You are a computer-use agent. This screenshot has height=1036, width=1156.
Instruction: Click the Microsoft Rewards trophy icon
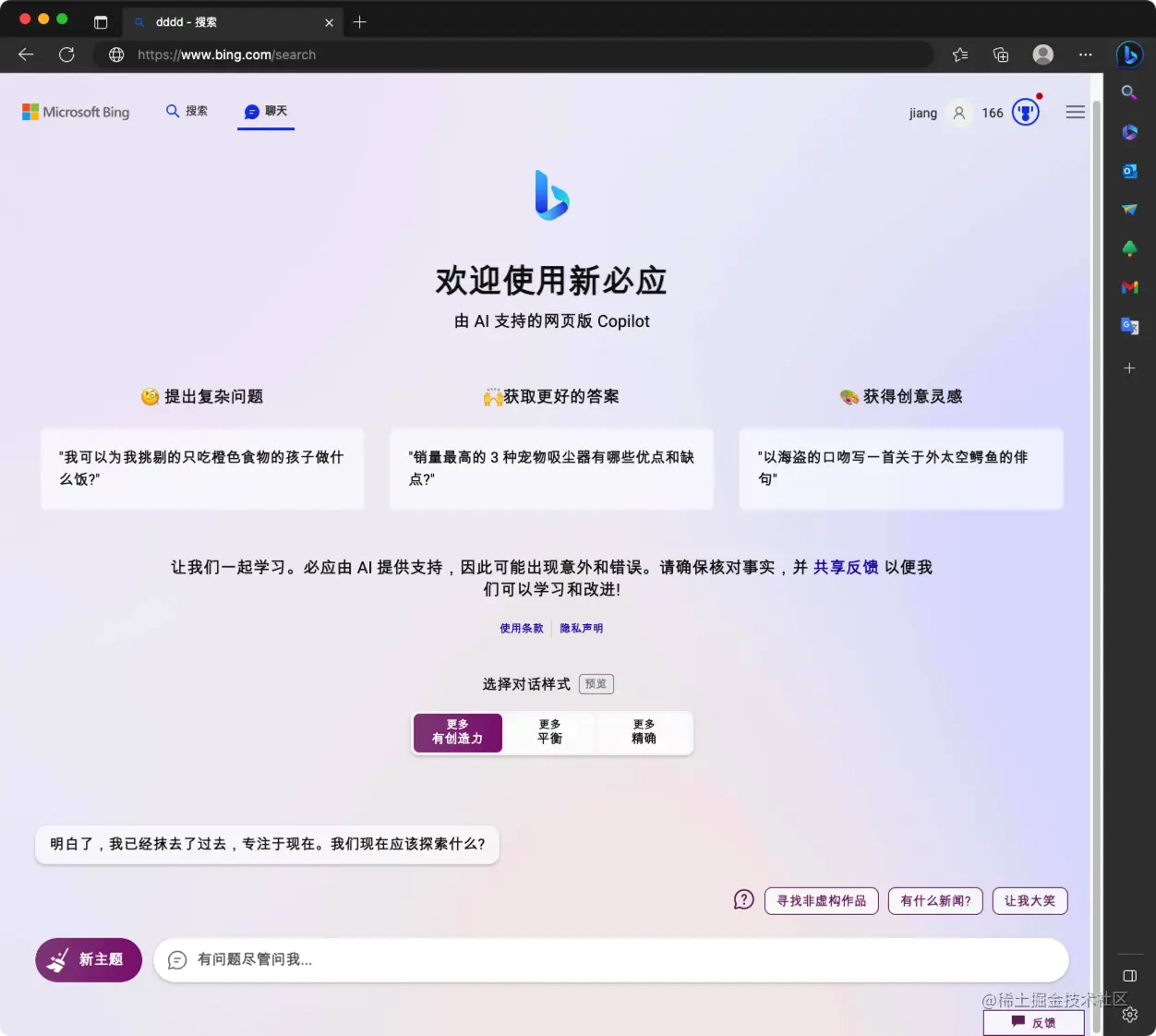click(1025, 112)
